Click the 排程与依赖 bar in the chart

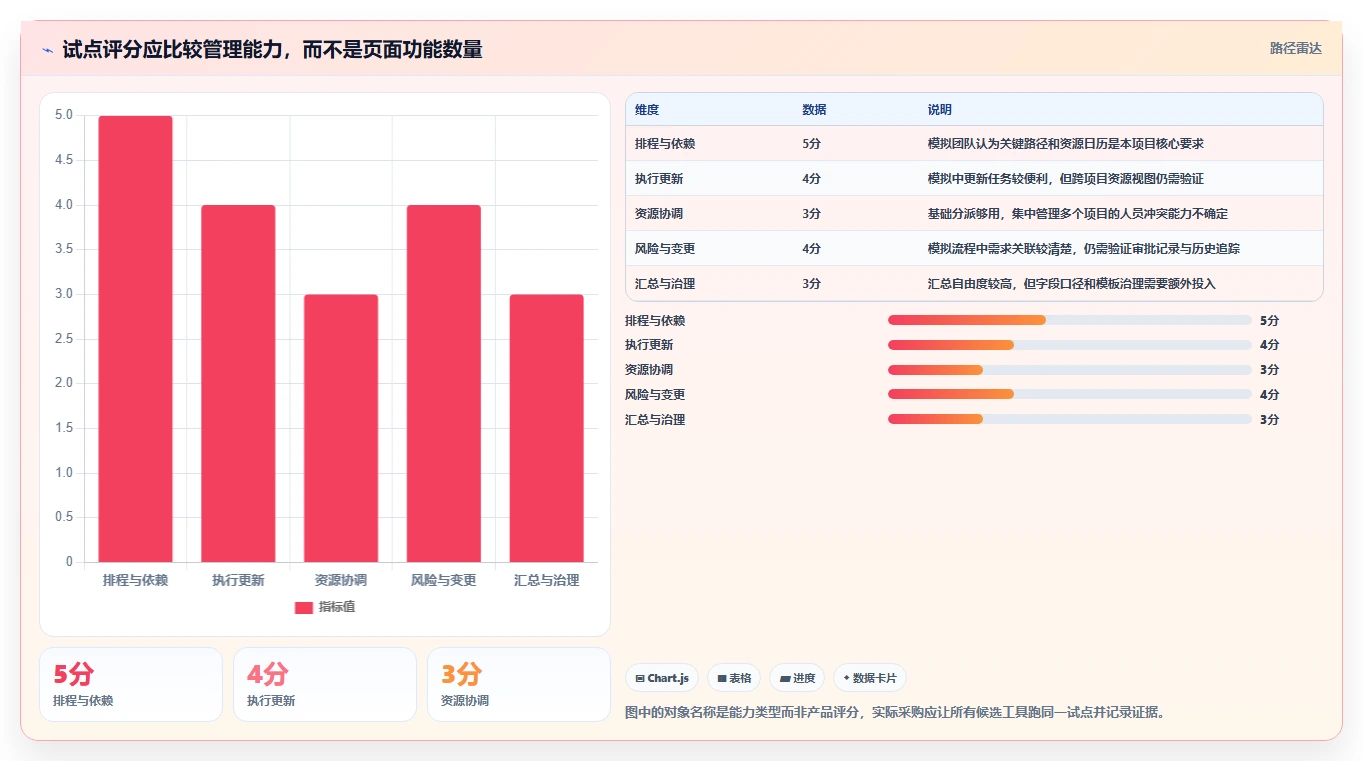coord(135,339)
